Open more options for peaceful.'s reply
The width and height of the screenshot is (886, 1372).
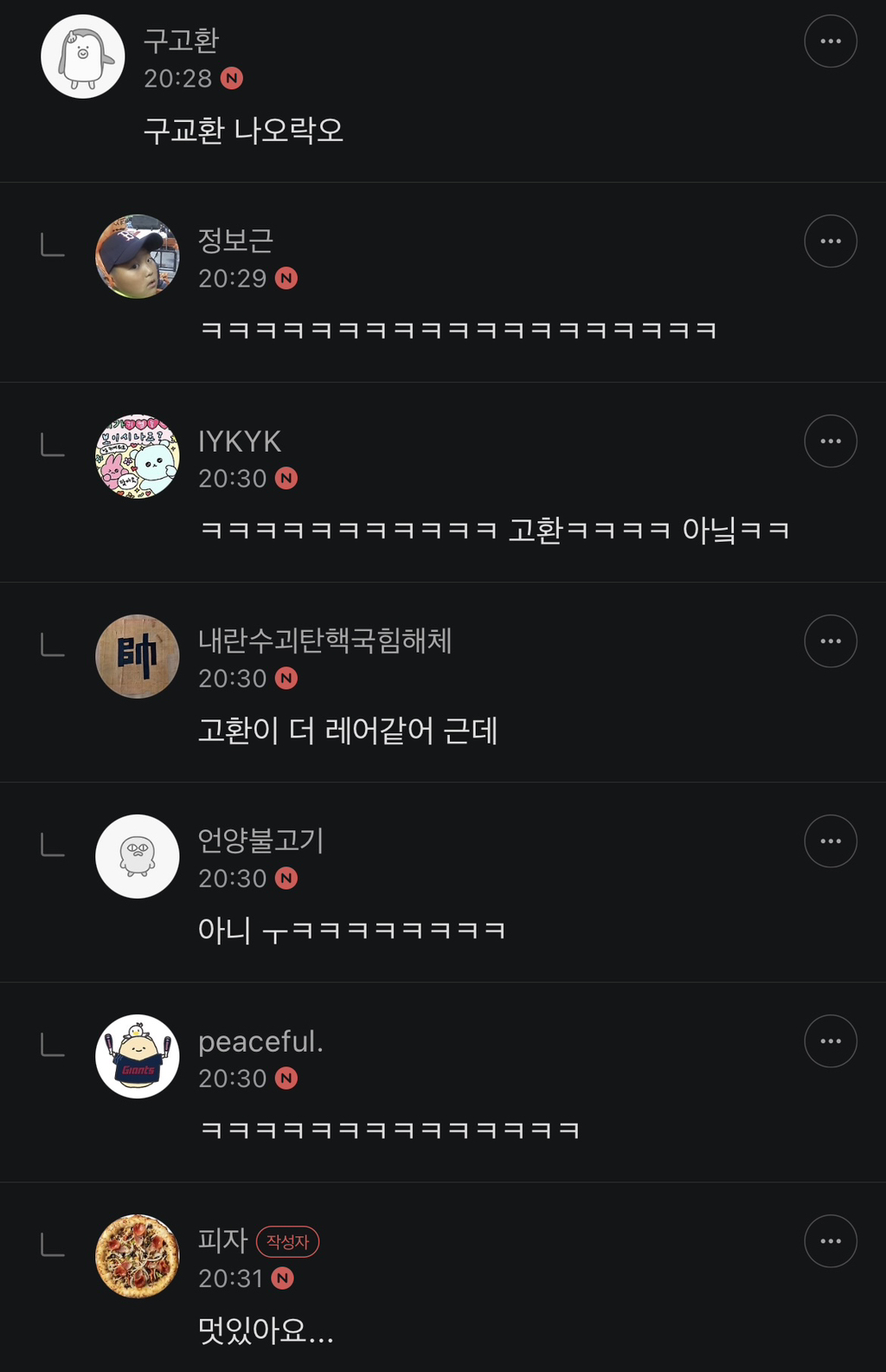pyautogui.click(x=831, y=1040)
